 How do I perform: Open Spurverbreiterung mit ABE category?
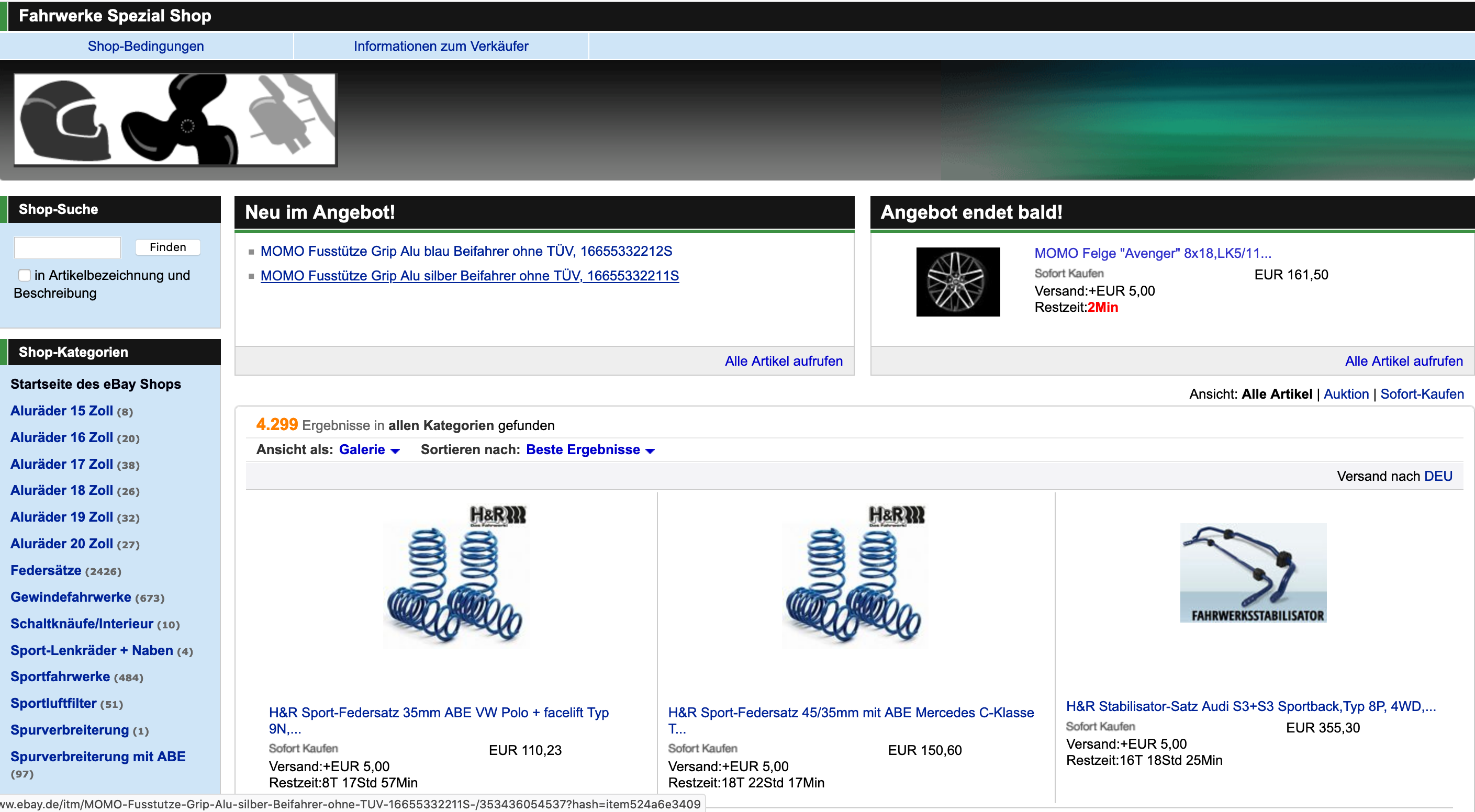98,757
